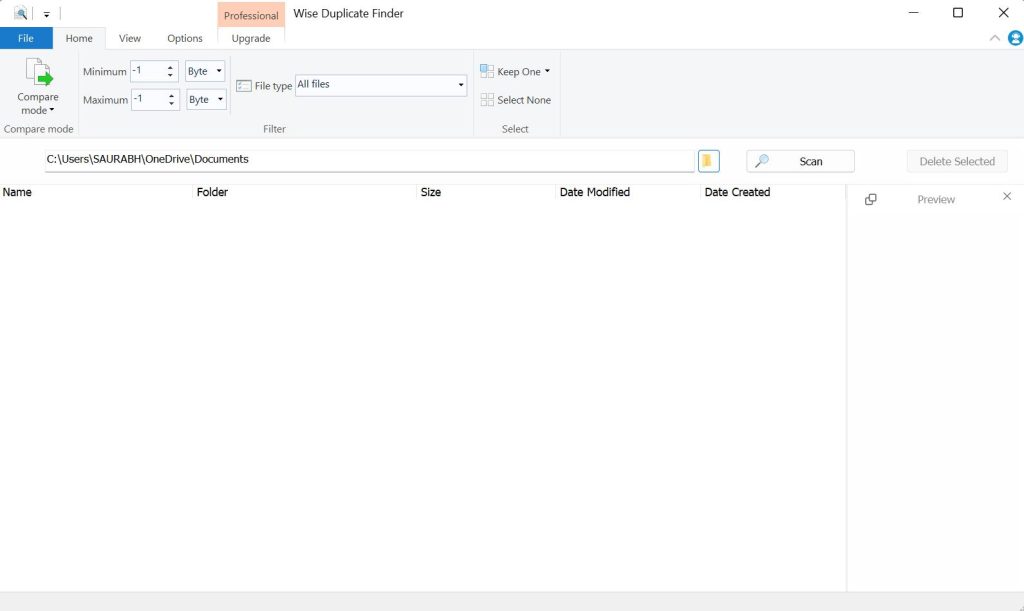Open the Options tab
The image size is (1024, 611).
pyautogui.click(x=185, y=39)
